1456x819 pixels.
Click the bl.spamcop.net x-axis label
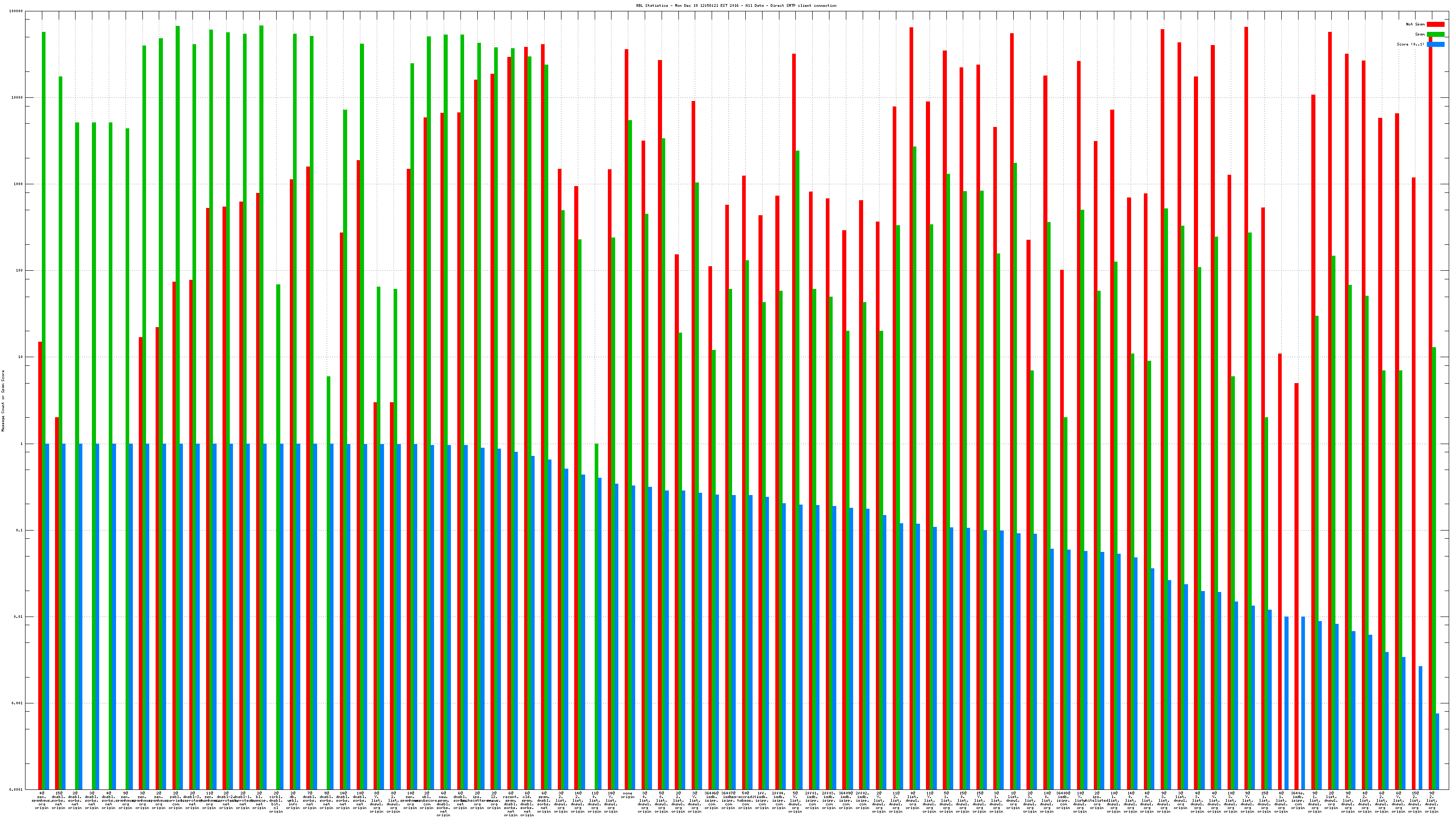point(259,800)
